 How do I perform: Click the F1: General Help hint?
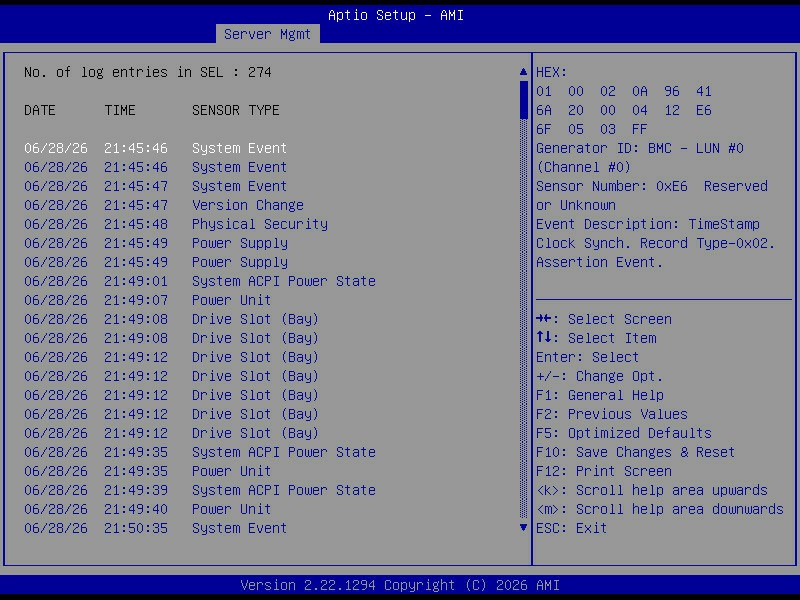pos(600,395)
